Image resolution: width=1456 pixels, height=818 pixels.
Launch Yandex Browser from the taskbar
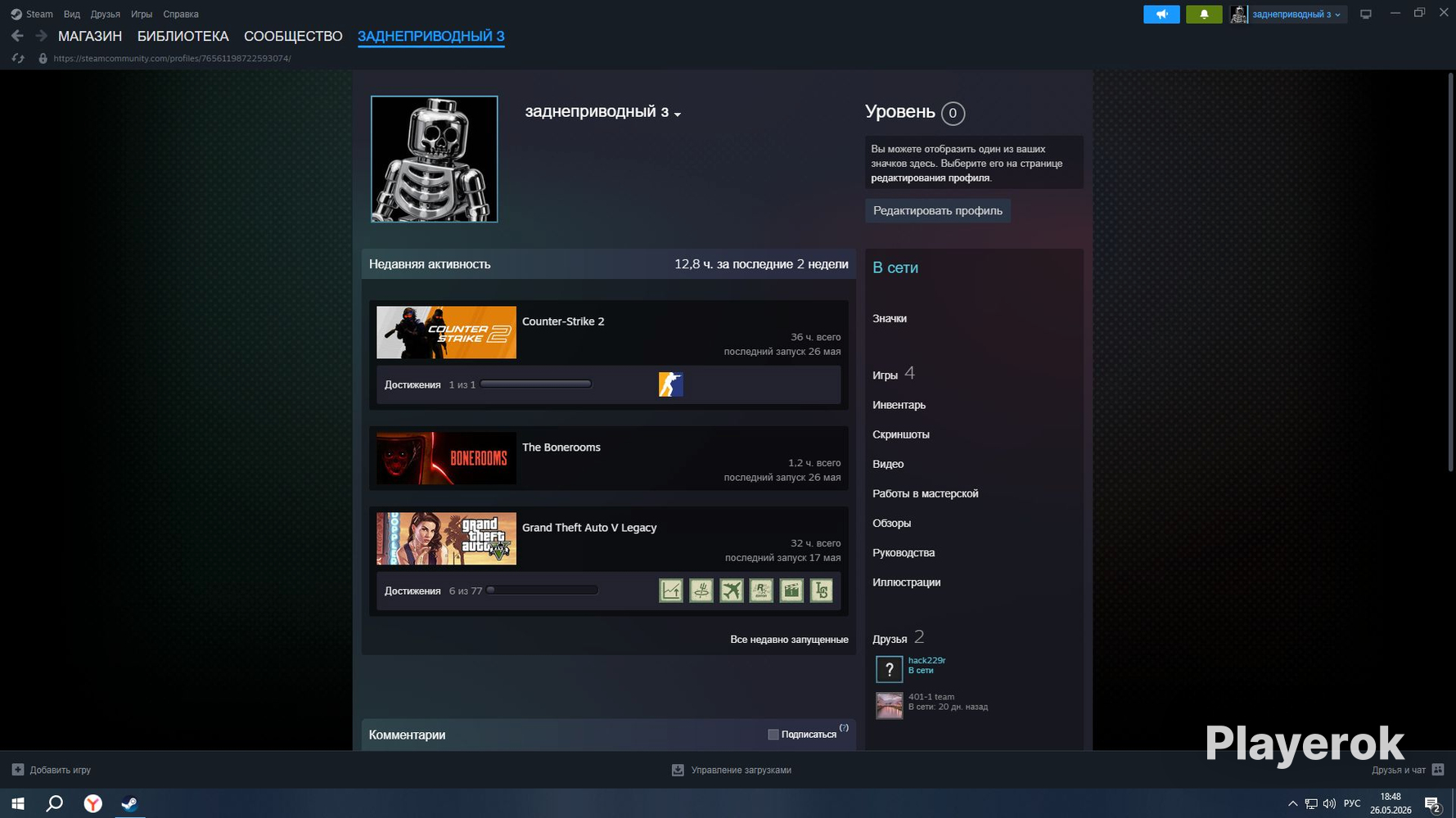click(x=93, y=803)
